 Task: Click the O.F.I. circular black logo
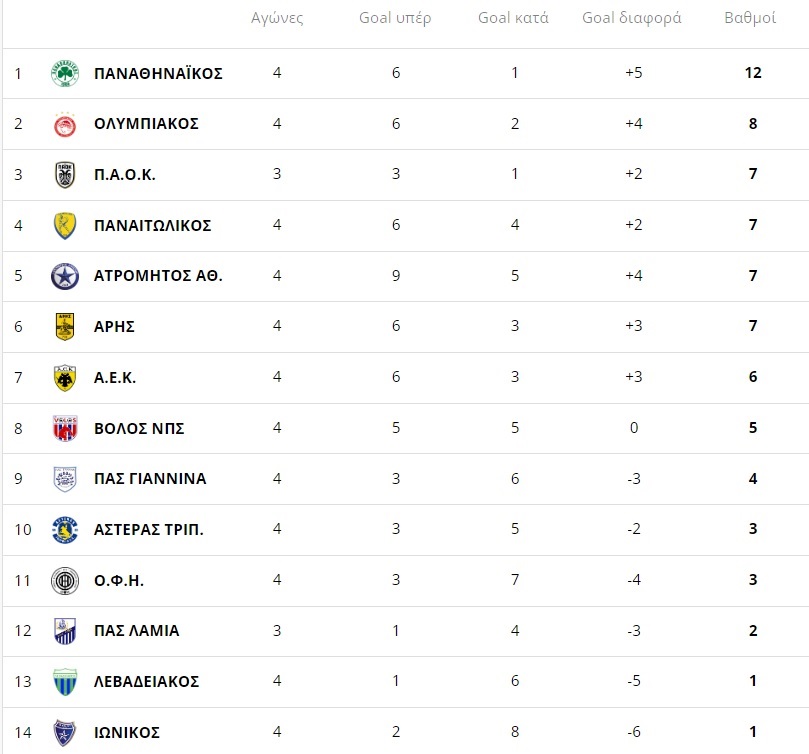[65, 581]
